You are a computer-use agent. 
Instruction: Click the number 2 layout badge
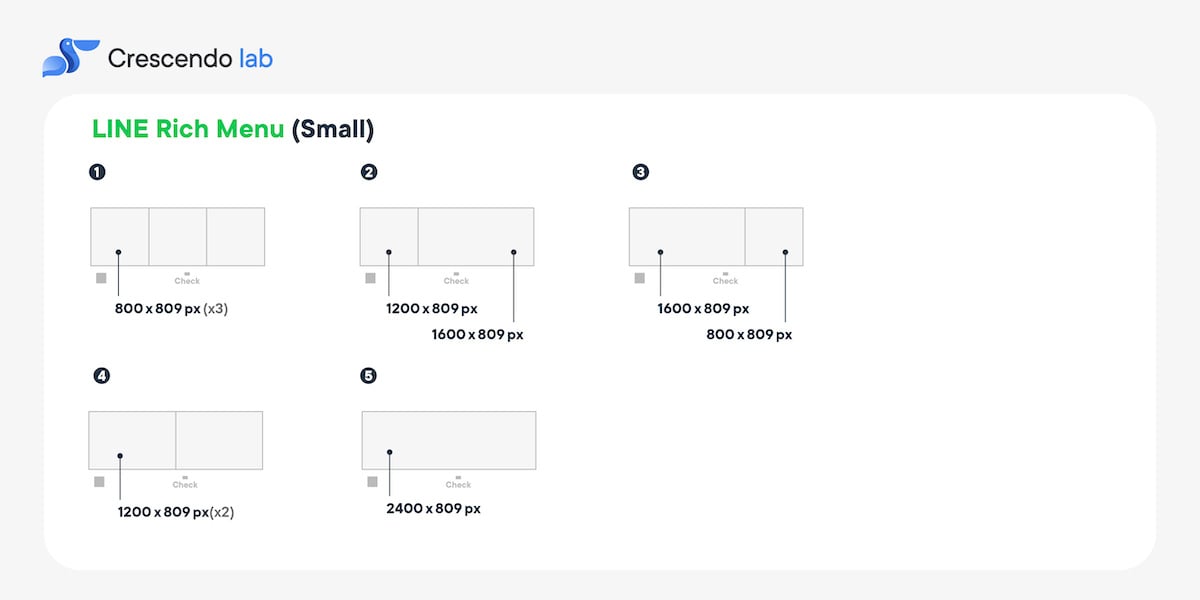pyautogui.click(x=369, y=172)
